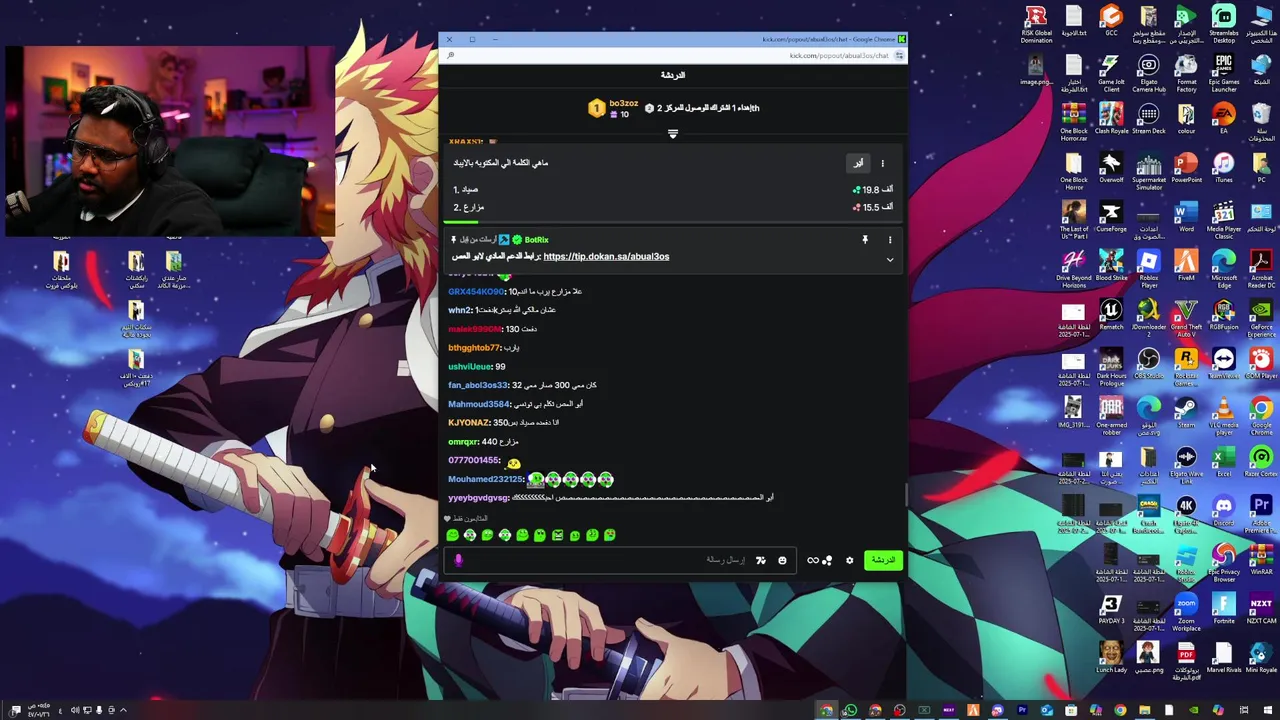Launch CurseForge from the desktop

coord(1111,216)
